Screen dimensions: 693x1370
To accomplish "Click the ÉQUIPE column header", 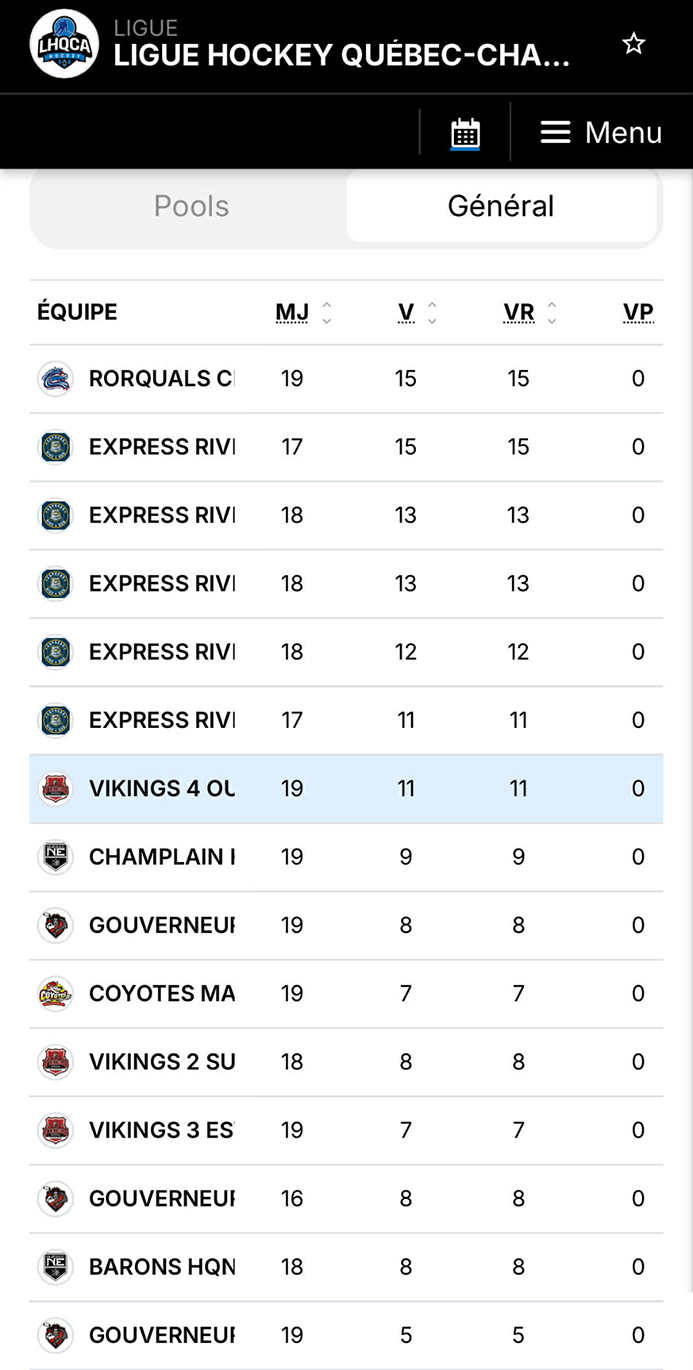I will point(77,312).
